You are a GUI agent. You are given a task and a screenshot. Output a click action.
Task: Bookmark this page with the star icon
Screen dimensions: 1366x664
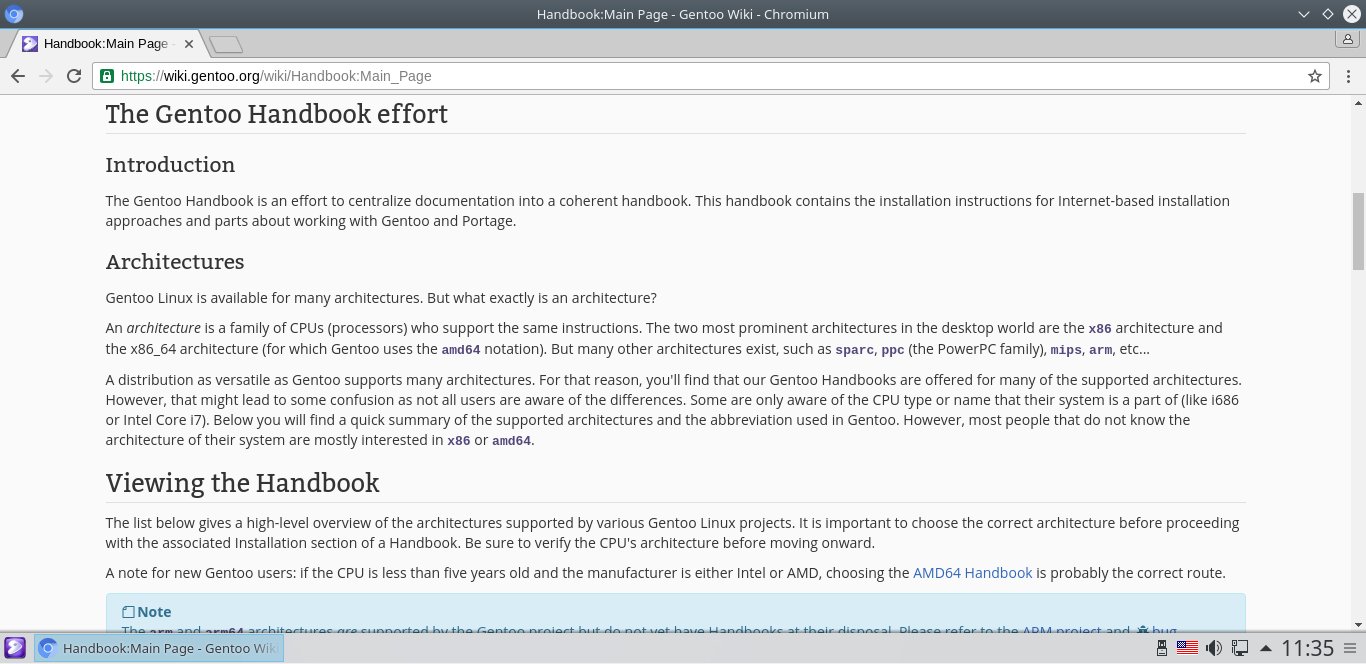[x=1315, y=76]
